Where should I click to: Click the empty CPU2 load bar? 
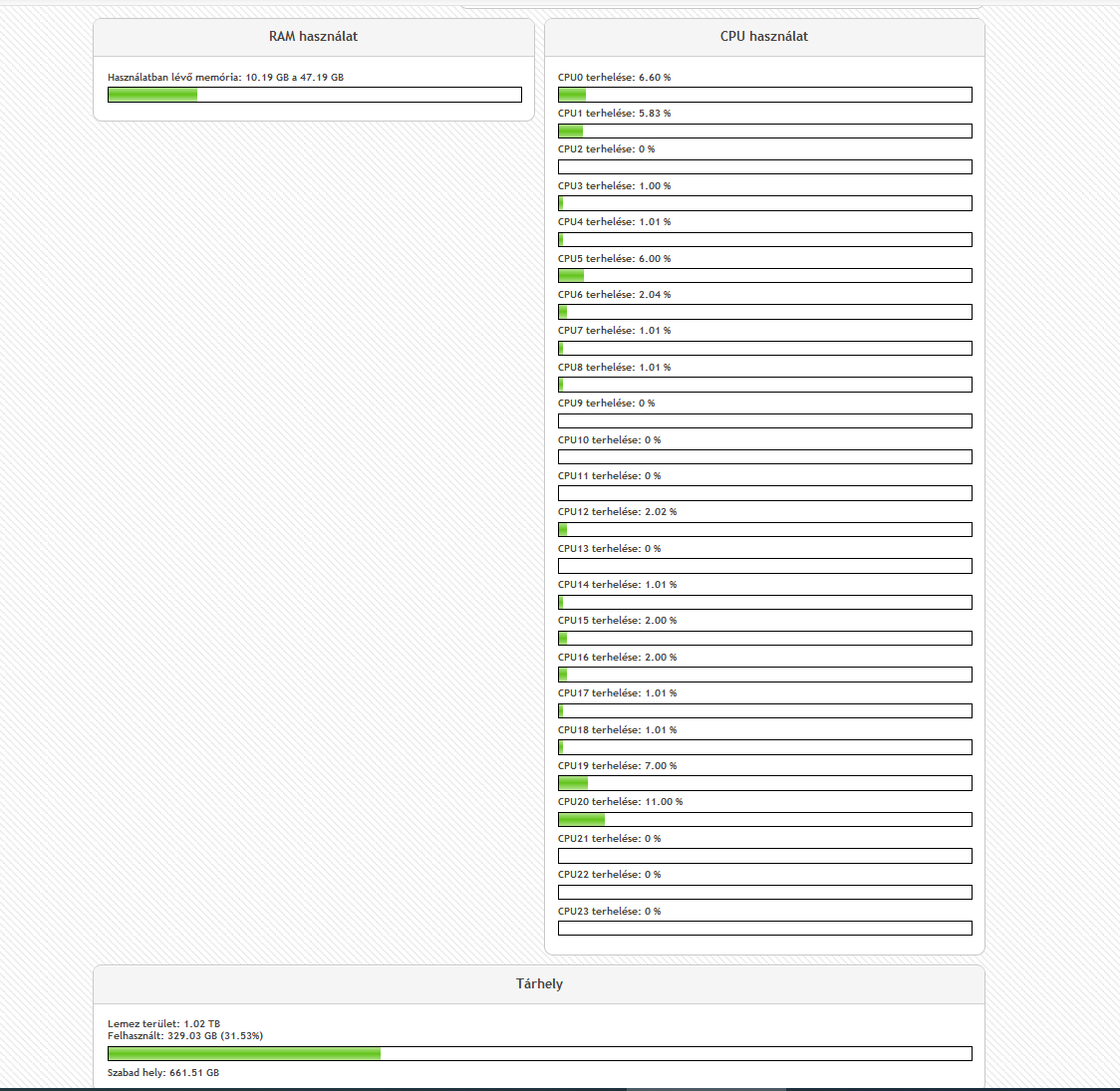[x=765, y=167]
